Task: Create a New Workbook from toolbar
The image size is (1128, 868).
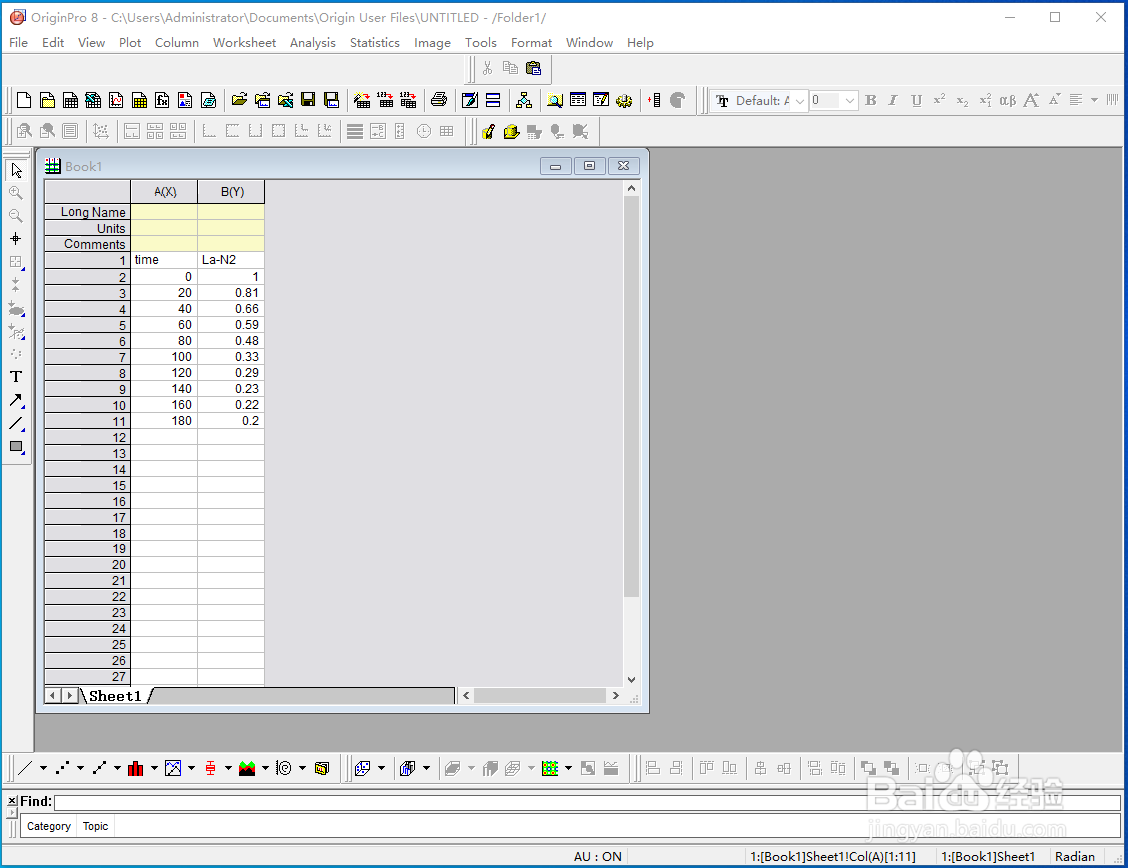Action: click(x=70, y=100)
